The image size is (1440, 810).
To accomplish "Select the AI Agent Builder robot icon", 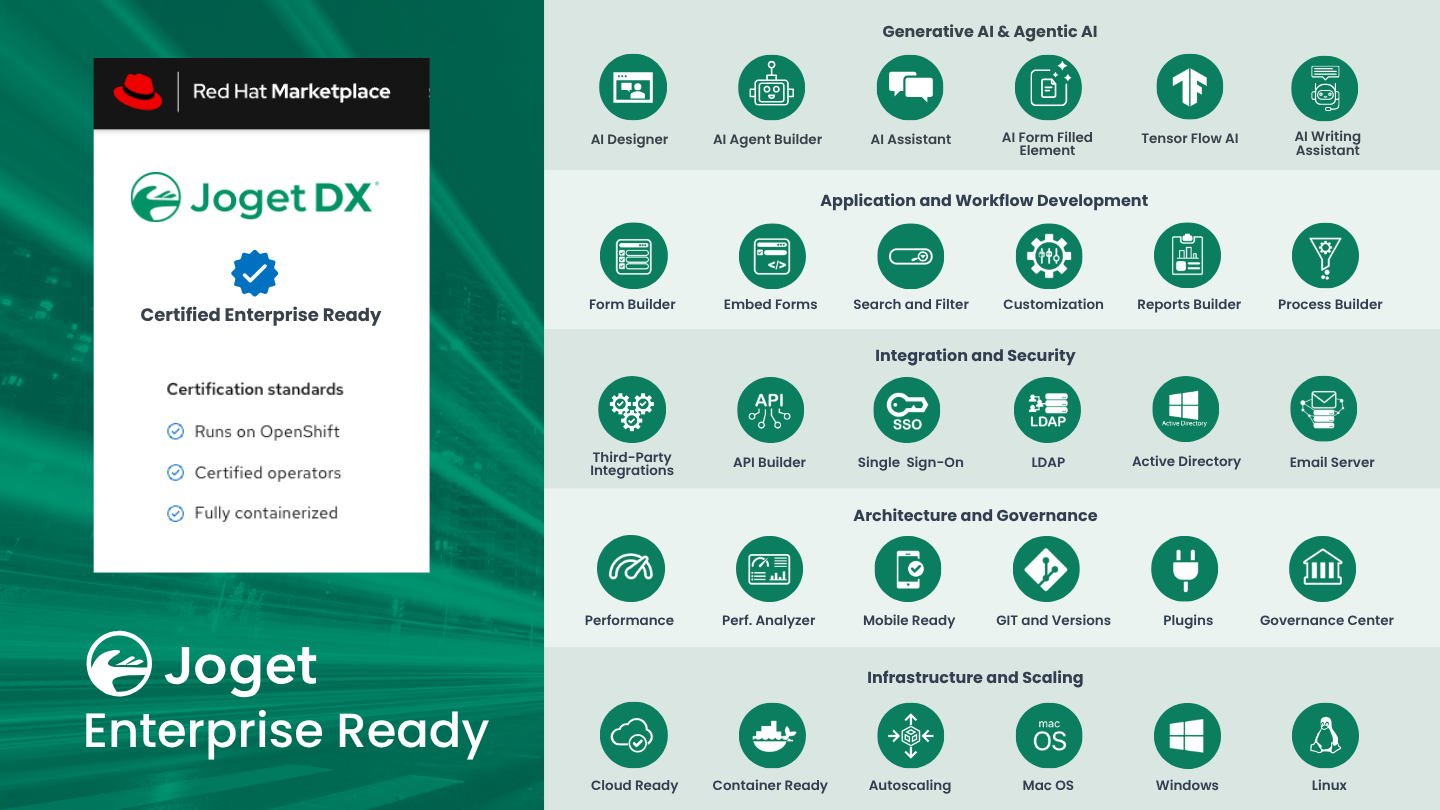I will (x=771, y=87).
